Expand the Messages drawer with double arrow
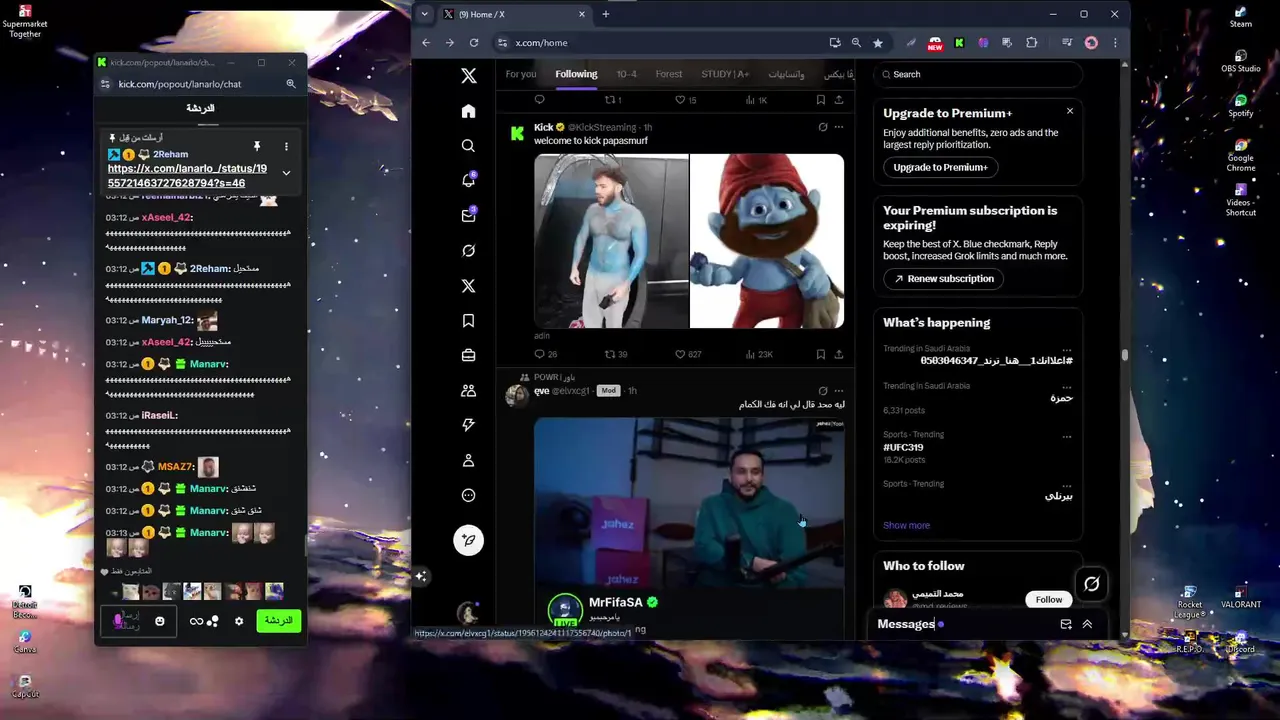The width and height of the screenshot is (1280, 720). click(1087, 624)
